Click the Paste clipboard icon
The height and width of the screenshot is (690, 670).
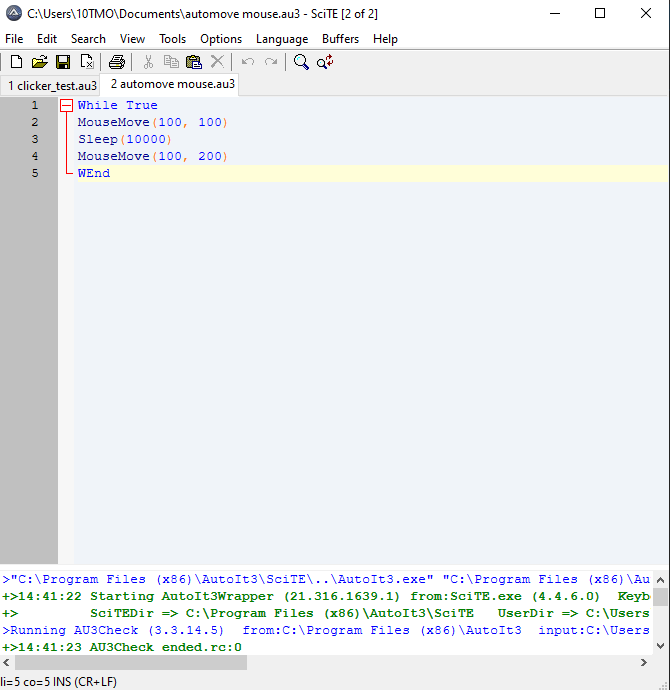point(194,62)
